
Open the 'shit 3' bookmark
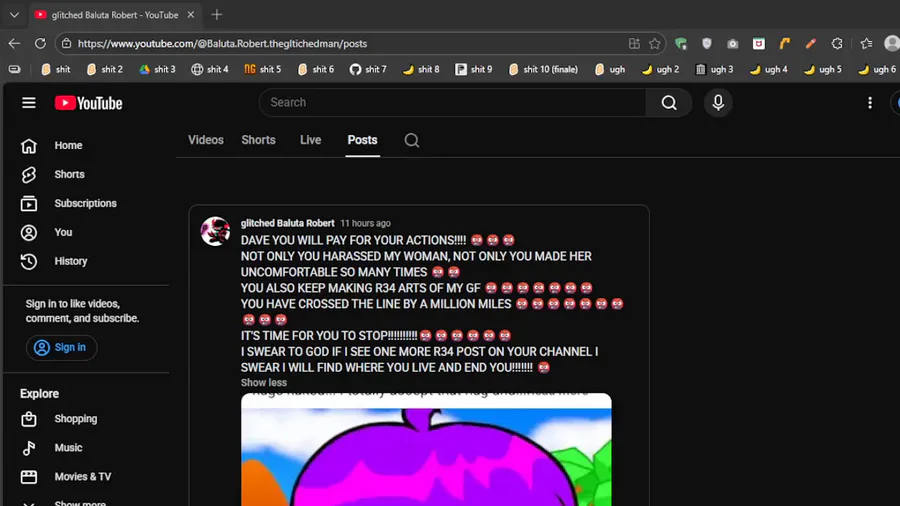coord(157,69)
